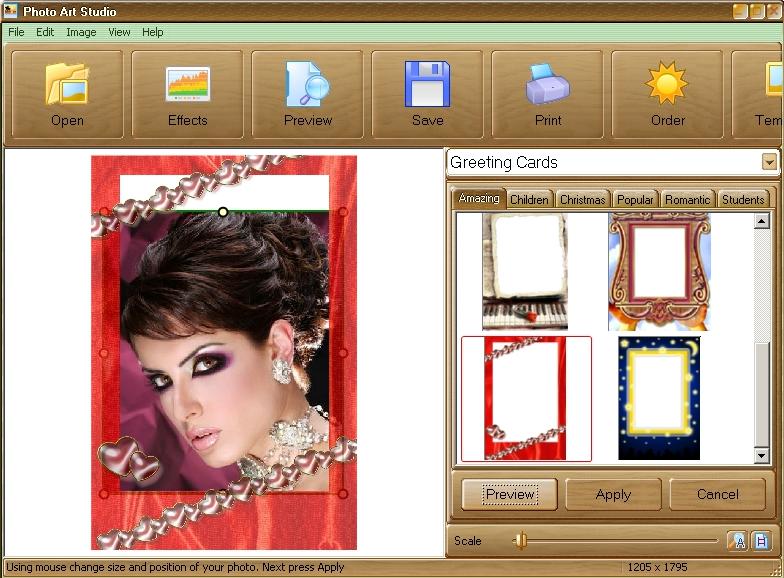Screen dimensions: 784x578
Task: Click template list scroll down arrow
Action: [x=762, y=455]
